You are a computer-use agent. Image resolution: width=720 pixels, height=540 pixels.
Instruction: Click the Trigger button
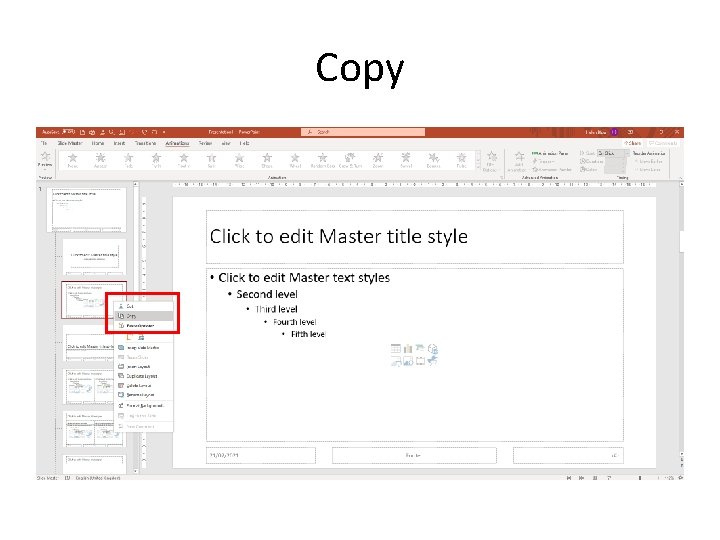[x=543, y=162]
